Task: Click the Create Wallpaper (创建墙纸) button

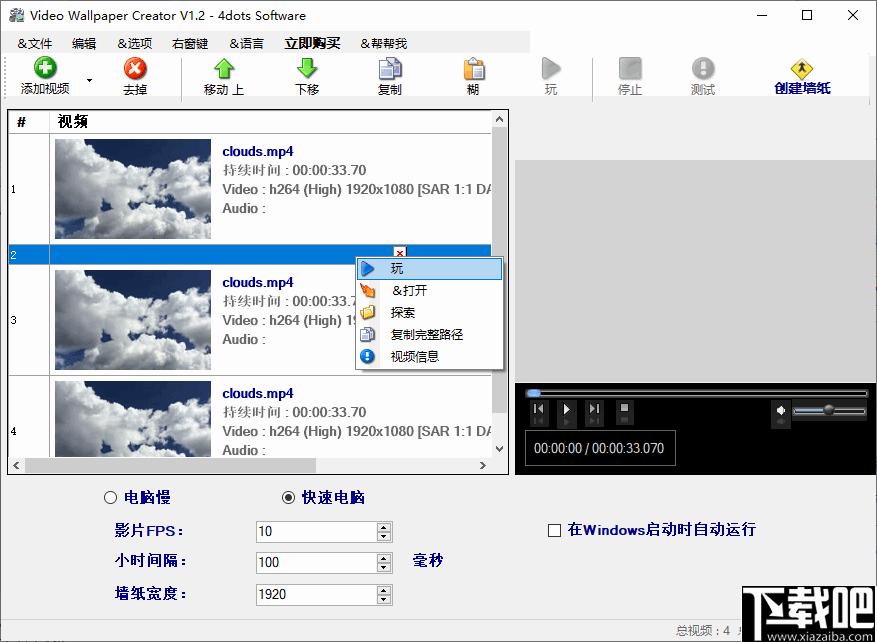Action: tap(802, 77)
